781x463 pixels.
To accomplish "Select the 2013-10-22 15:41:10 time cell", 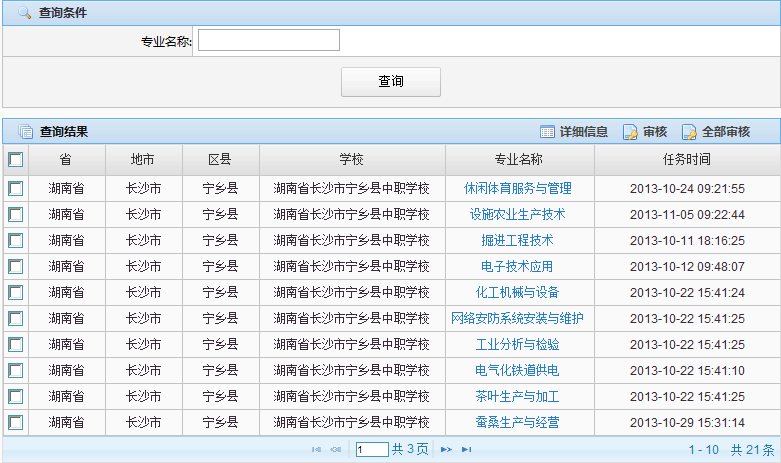I will coord(687,370).
